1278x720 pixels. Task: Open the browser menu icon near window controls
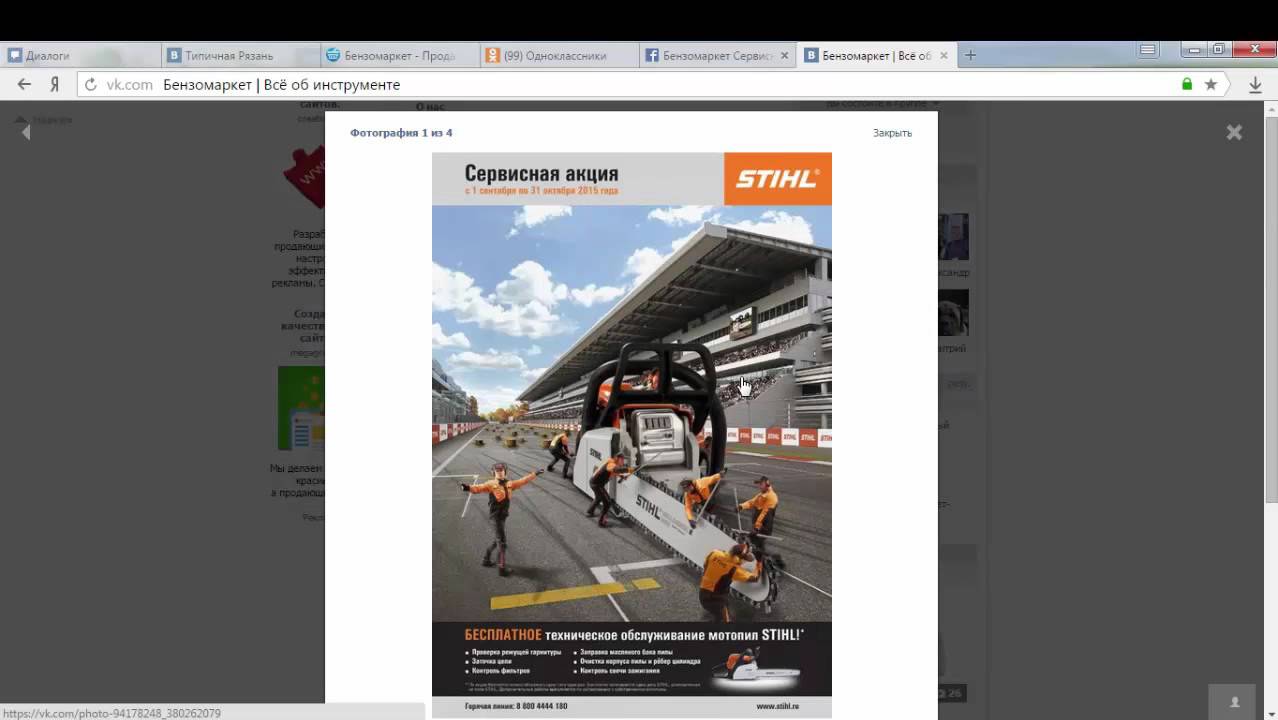click(1148, 50)
